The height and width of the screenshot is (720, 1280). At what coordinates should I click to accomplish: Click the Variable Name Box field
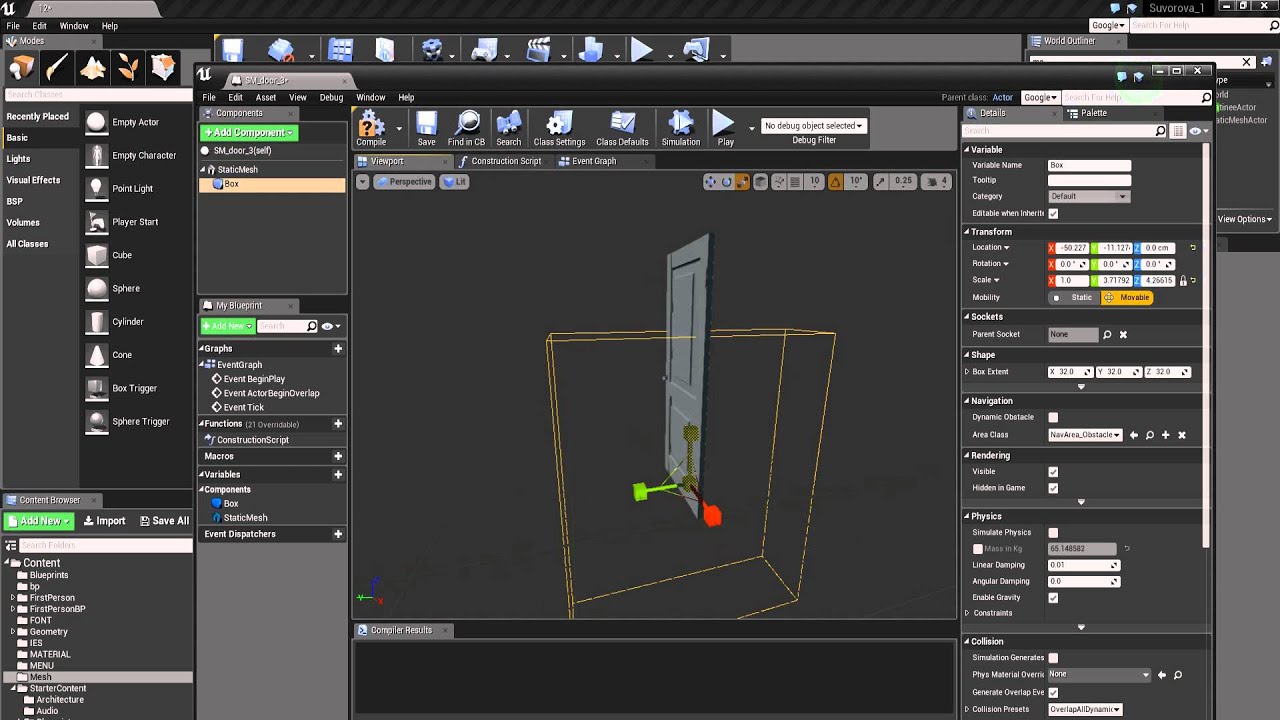tap(1089, 165)
